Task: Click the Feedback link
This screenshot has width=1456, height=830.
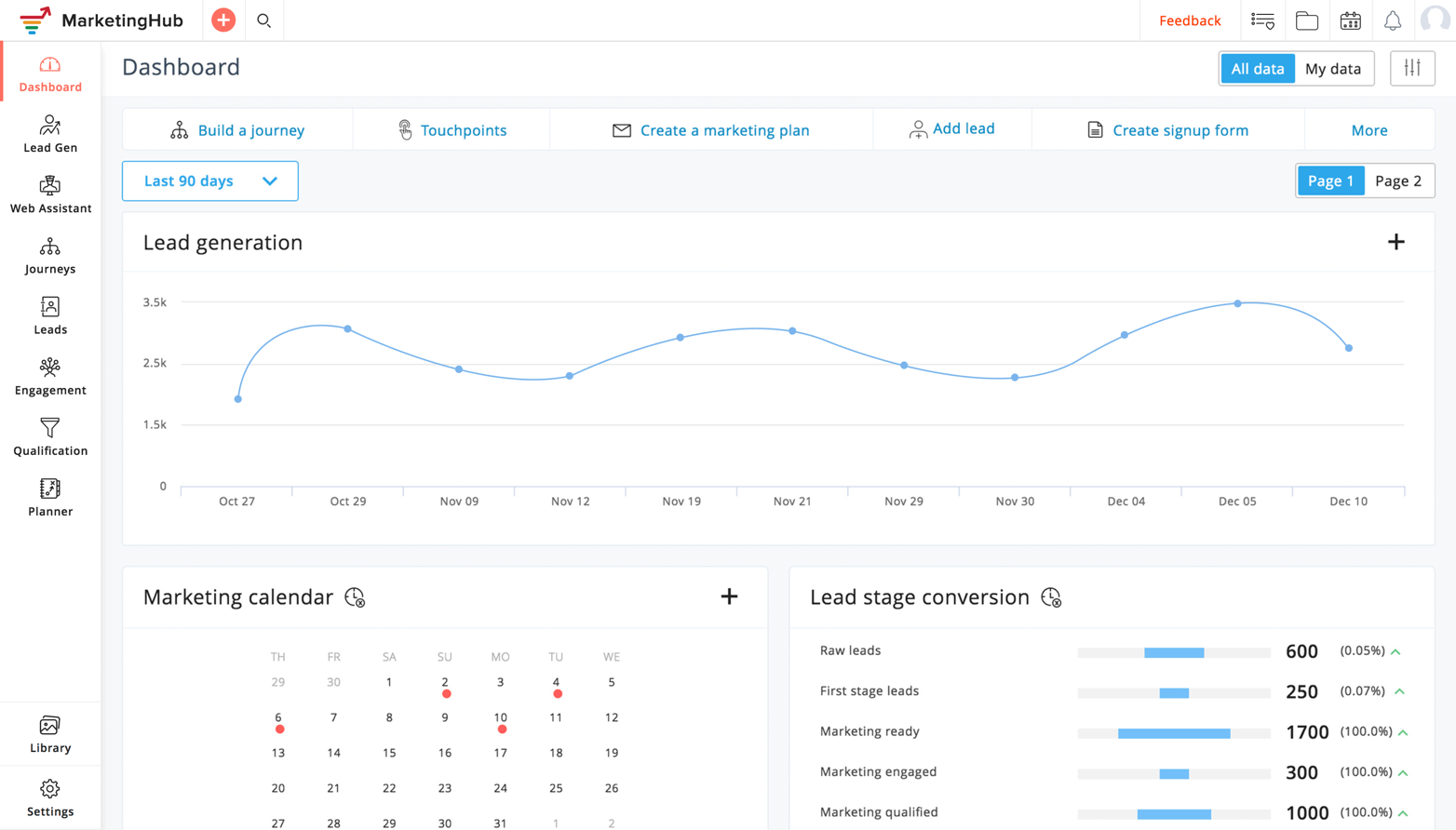Action: coord(1190,20)
